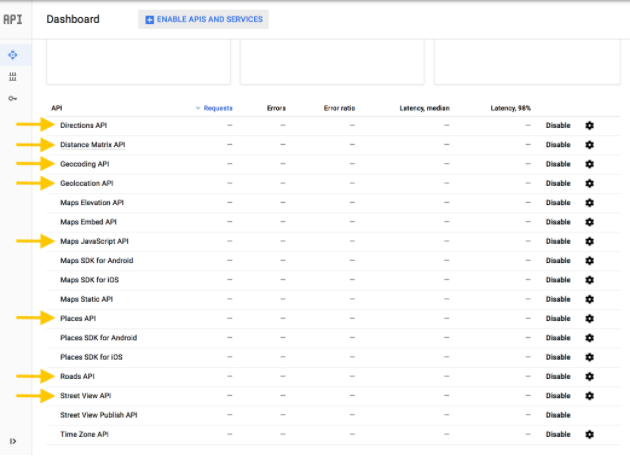Open the Credentials key icon in sidebar
630x459 pixels.
coord(13,98)
